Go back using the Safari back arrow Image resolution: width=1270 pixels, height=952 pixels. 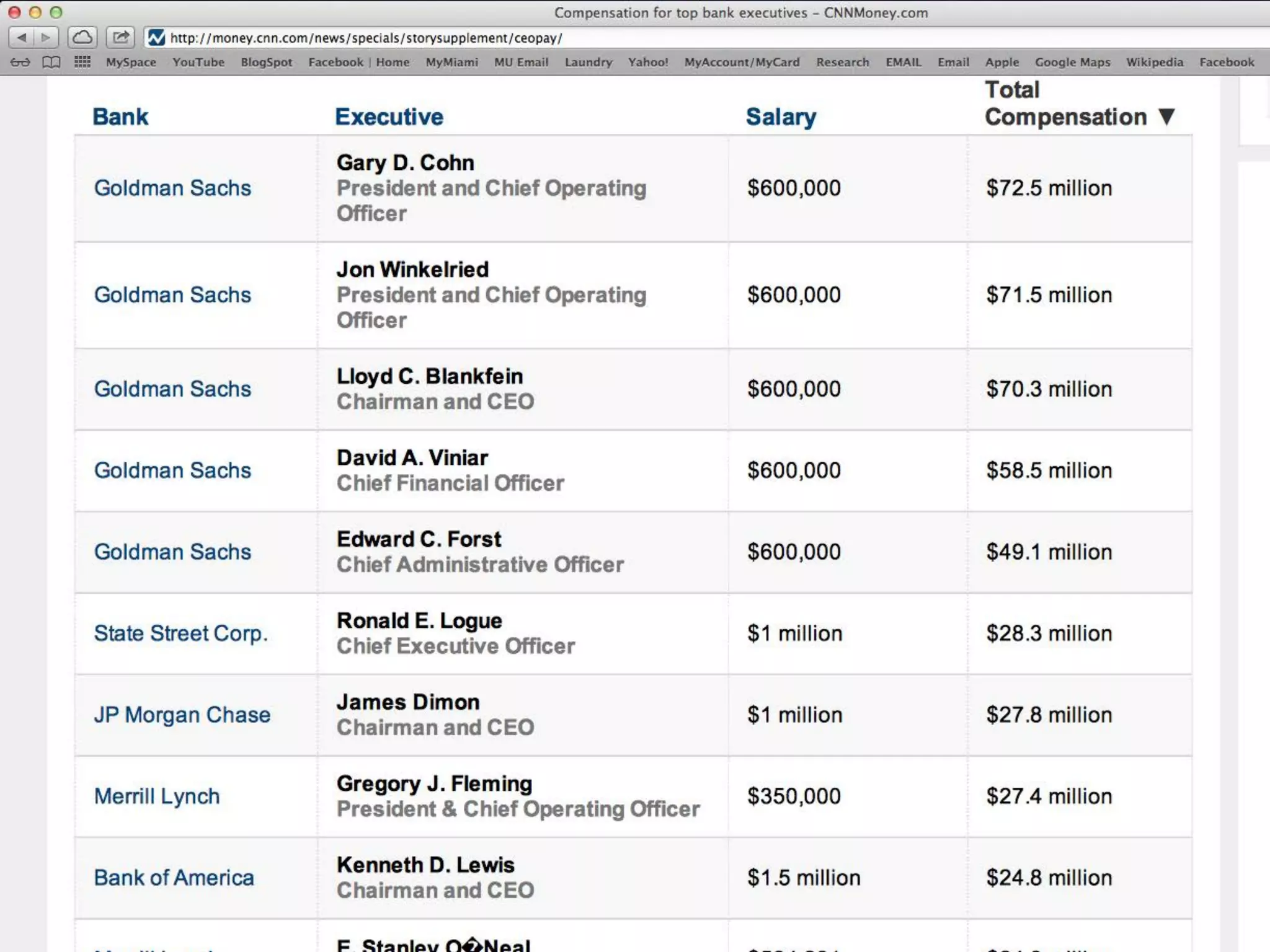[22, 38]
